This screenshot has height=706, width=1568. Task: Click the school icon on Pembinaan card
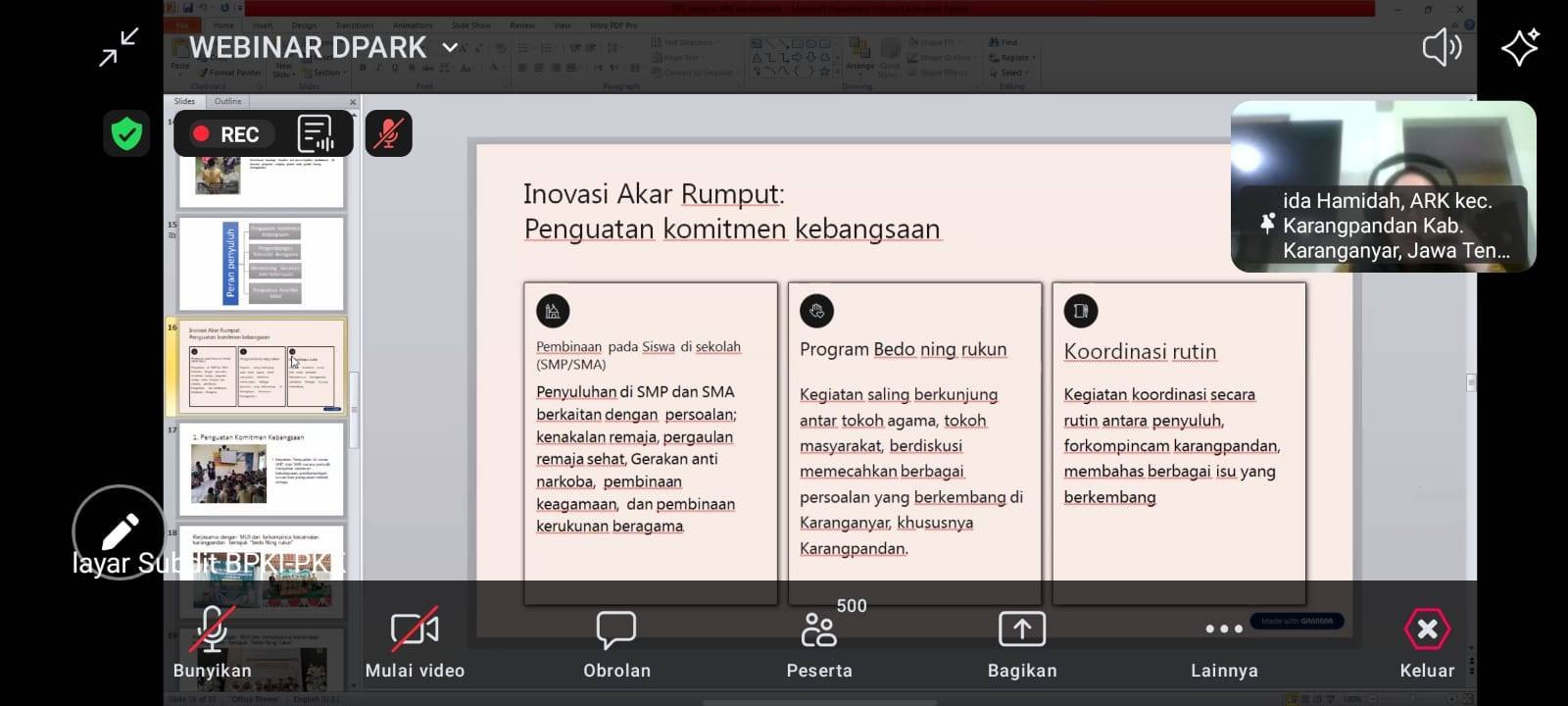(x=553, y=311)
